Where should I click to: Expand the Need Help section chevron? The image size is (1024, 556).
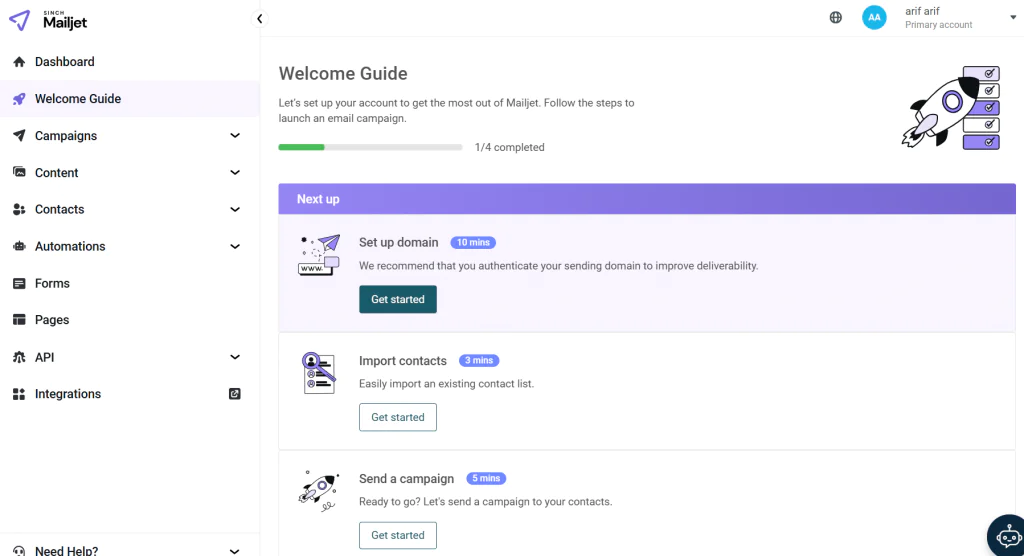[235, 551]
